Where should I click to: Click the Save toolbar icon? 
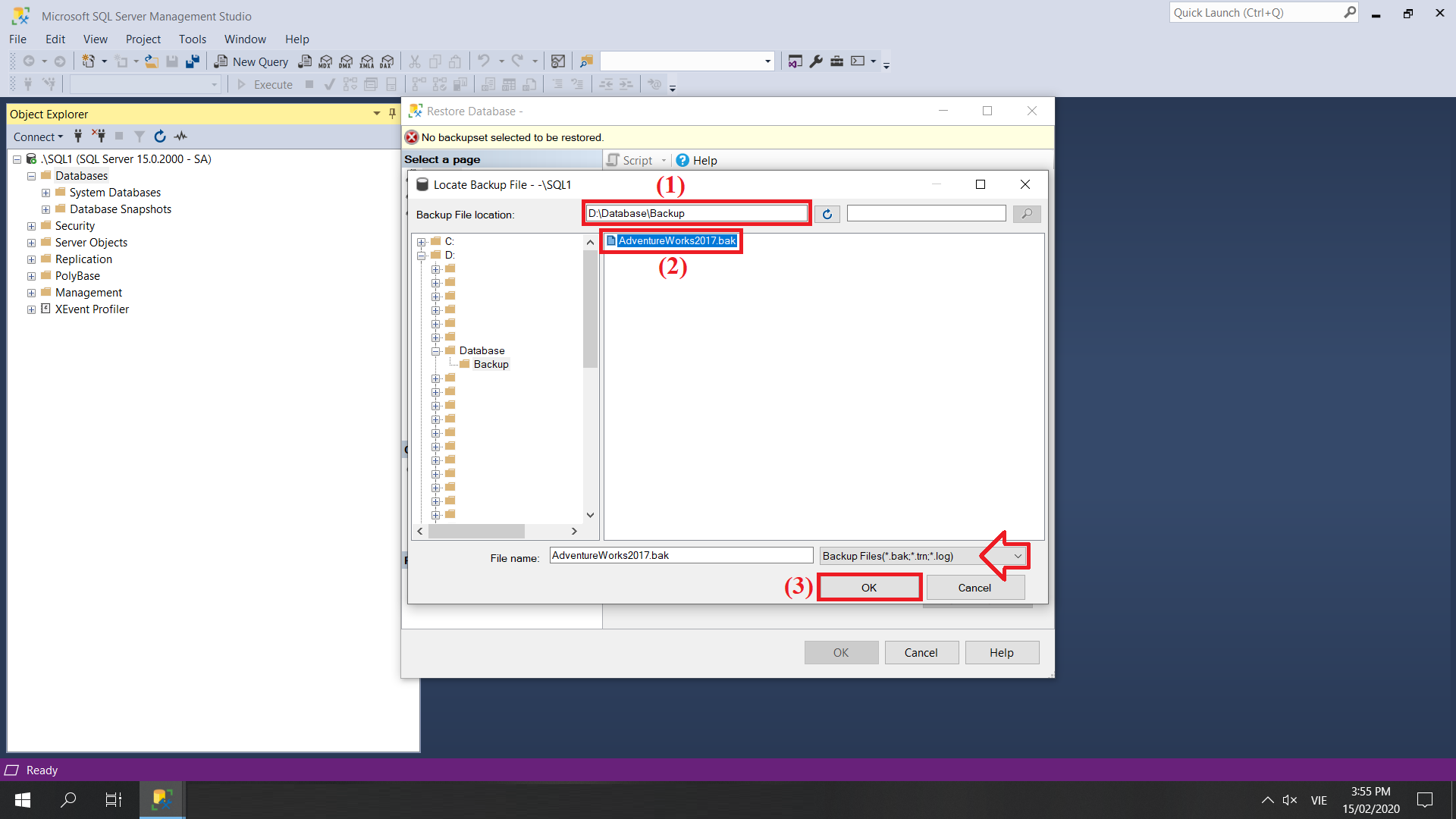tap(171, 61)
